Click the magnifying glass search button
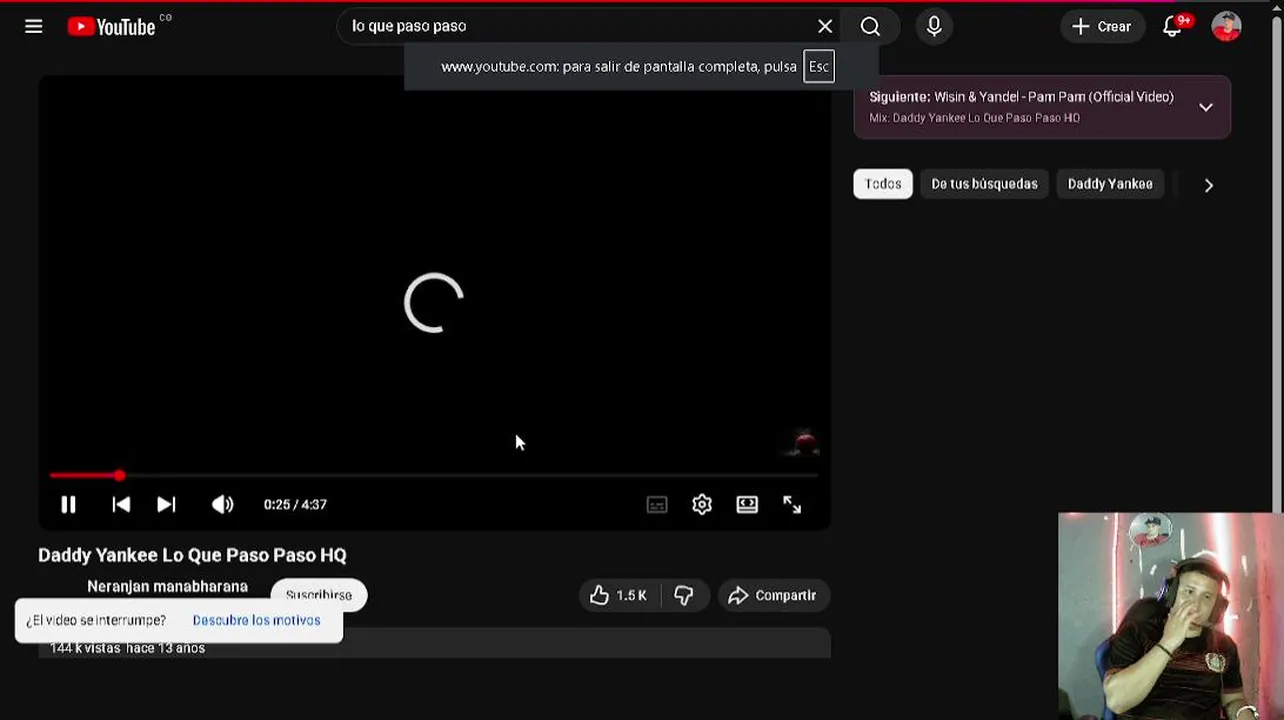 coord(870,27)
